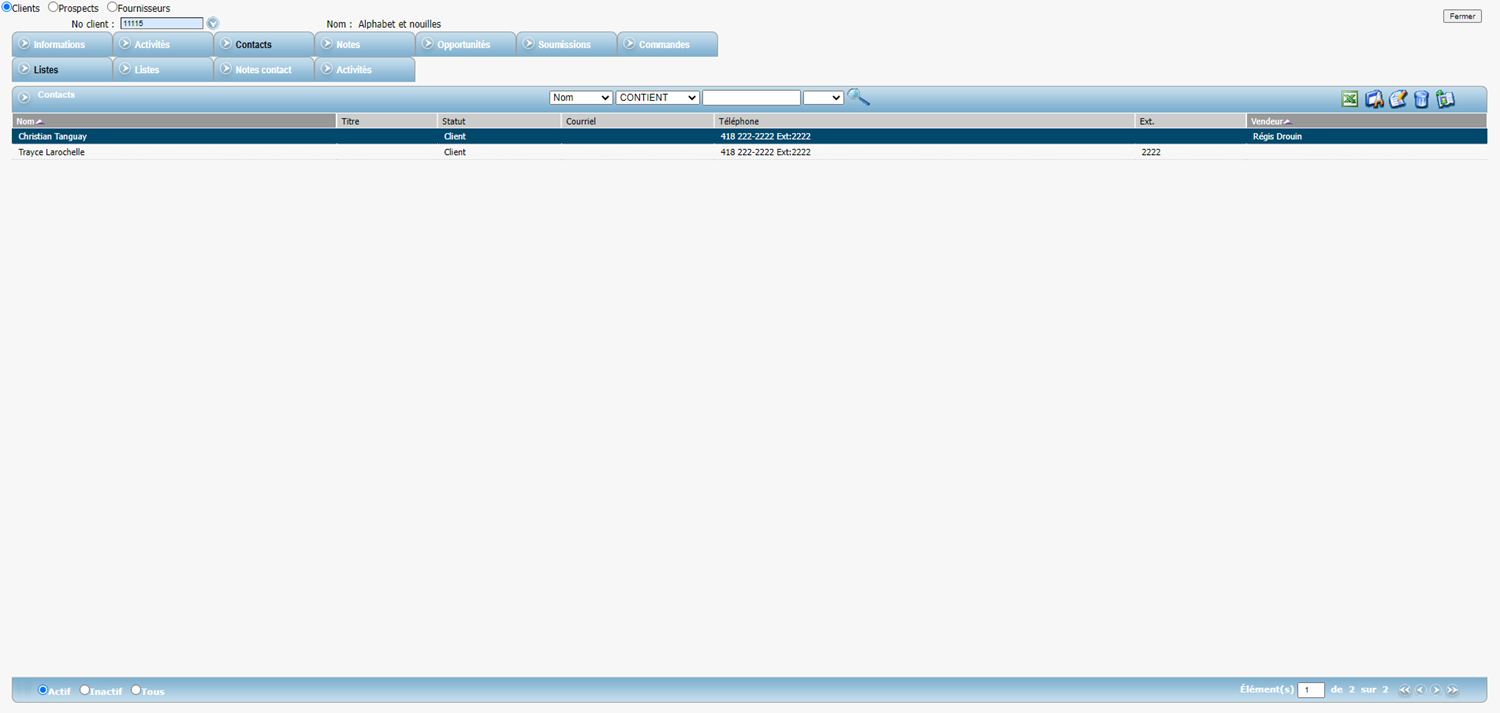
Task: Select the dark-text active Listes tab
Action: pos(62,69)
